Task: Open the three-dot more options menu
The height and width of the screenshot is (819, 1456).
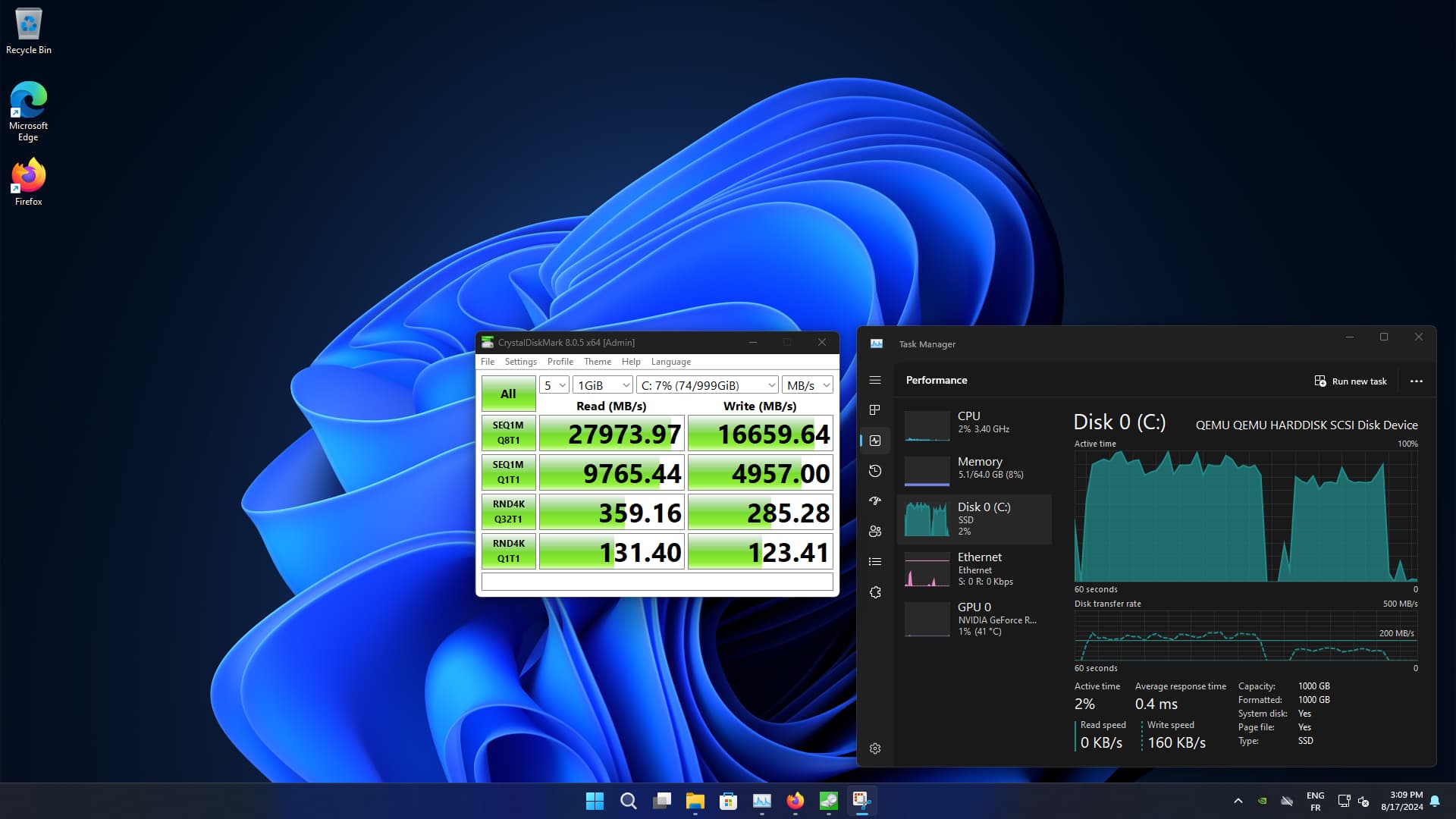Action: tap(1416, 381)
